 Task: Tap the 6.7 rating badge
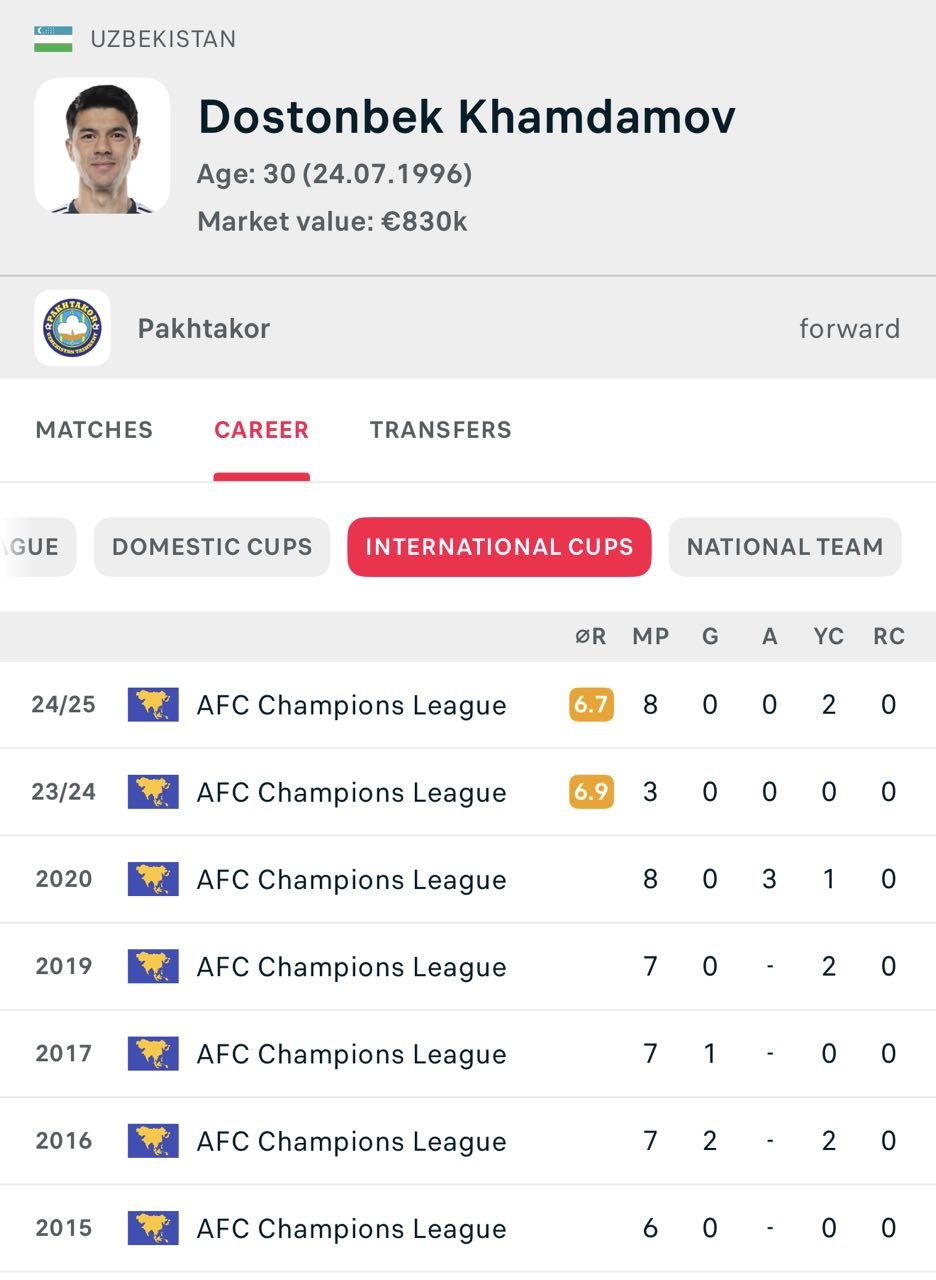(591, 705)
